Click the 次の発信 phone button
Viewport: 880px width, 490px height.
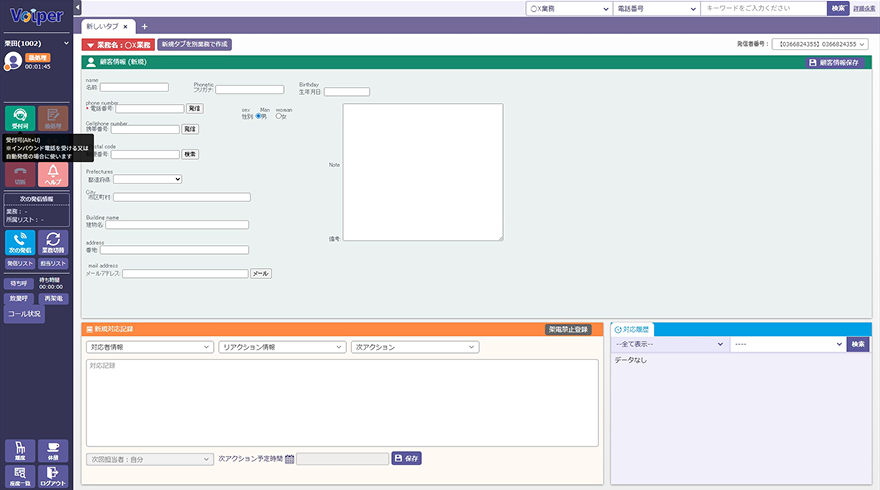pyautogui.click(x=20, y=242)
